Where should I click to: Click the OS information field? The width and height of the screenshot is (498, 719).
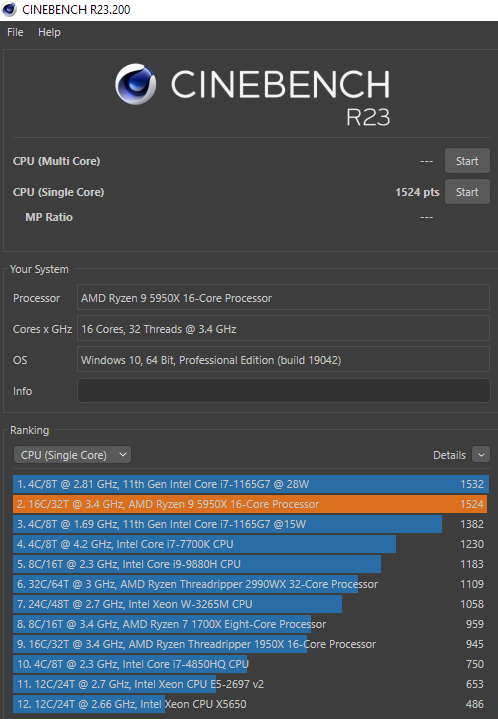click(x=283, y=360)
